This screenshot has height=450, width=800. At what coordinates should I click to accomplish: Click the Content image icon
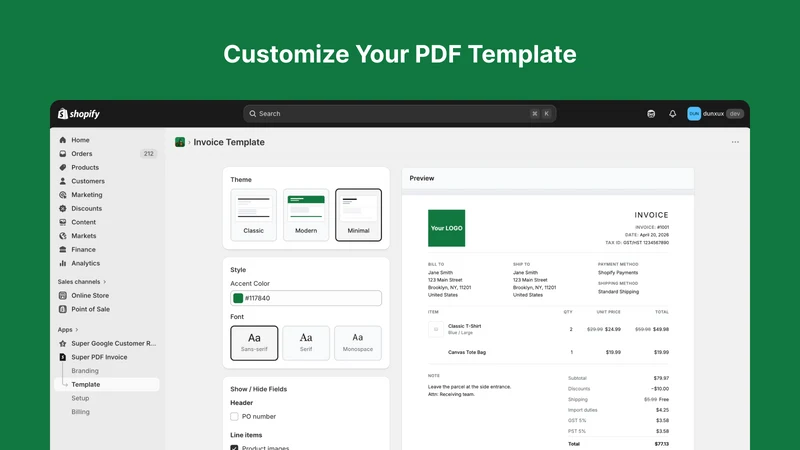tap(63, 222)
